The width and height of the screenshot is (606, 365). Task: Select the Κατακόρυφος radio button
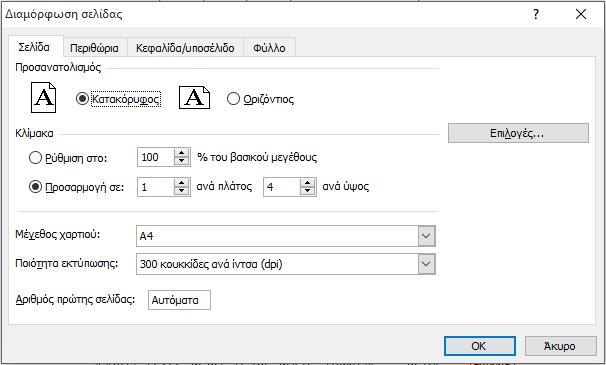[82, 99]
